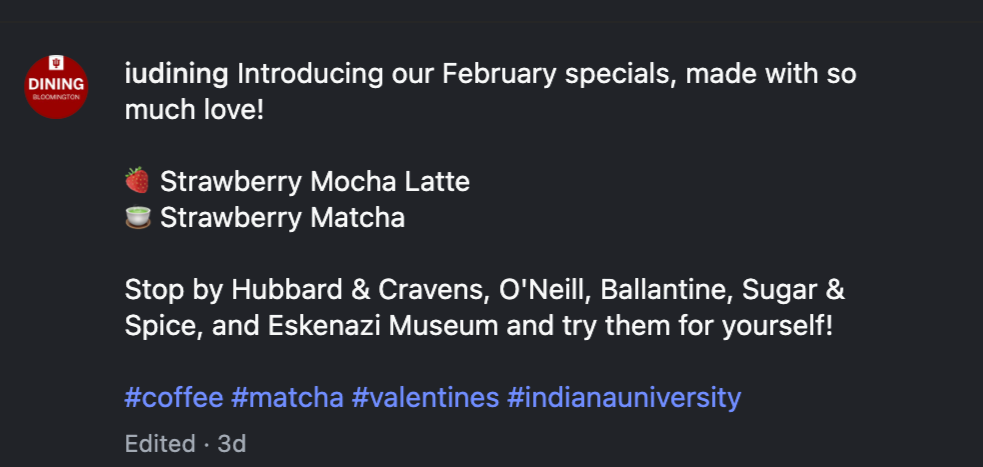Open the #coffee hashtag
The width and height of the screenshot is (983, 467).
(x=174, y=397)
